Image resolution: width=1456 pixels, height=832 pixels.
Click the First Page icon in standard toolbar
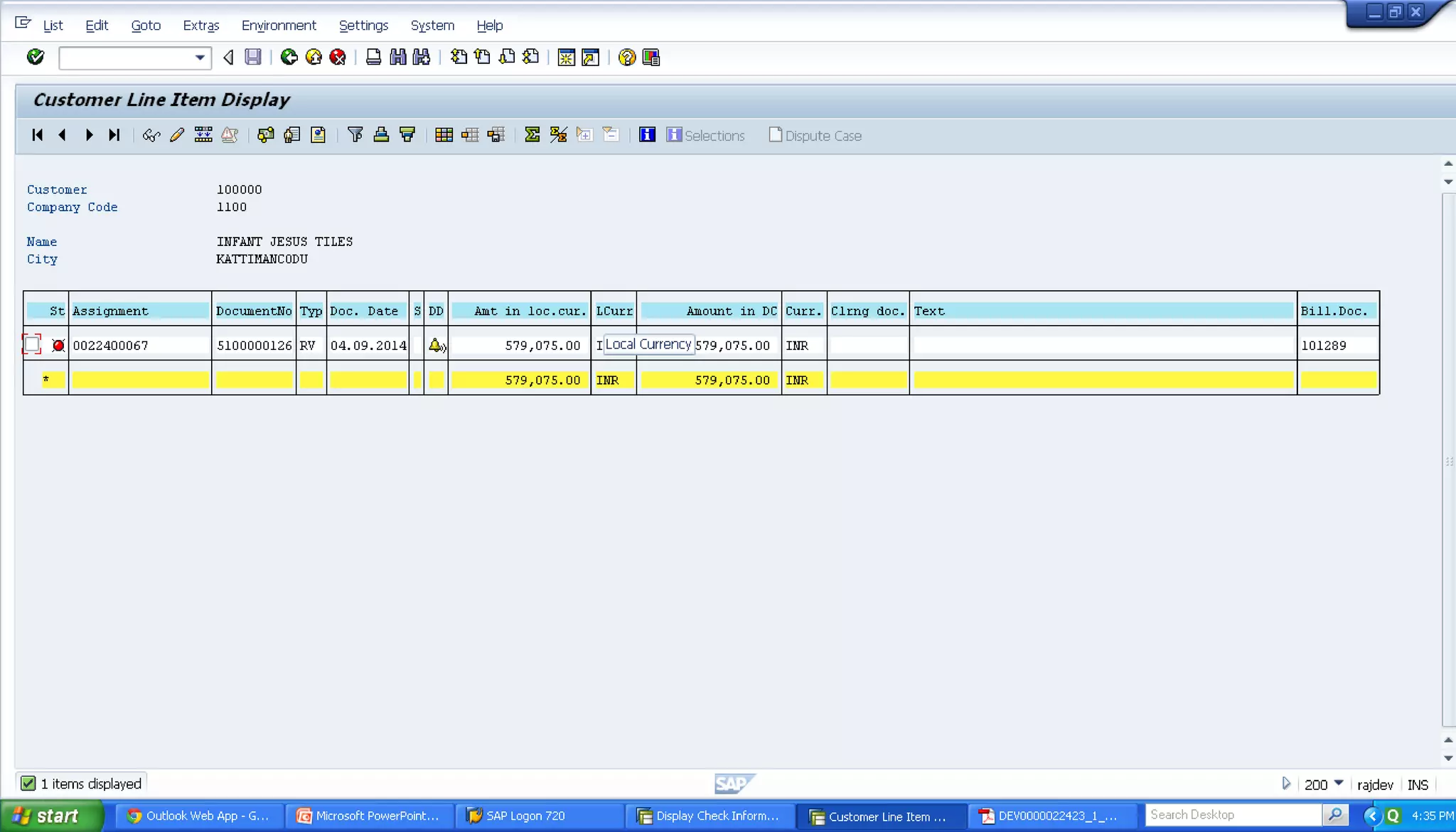(x=459, y=57)
